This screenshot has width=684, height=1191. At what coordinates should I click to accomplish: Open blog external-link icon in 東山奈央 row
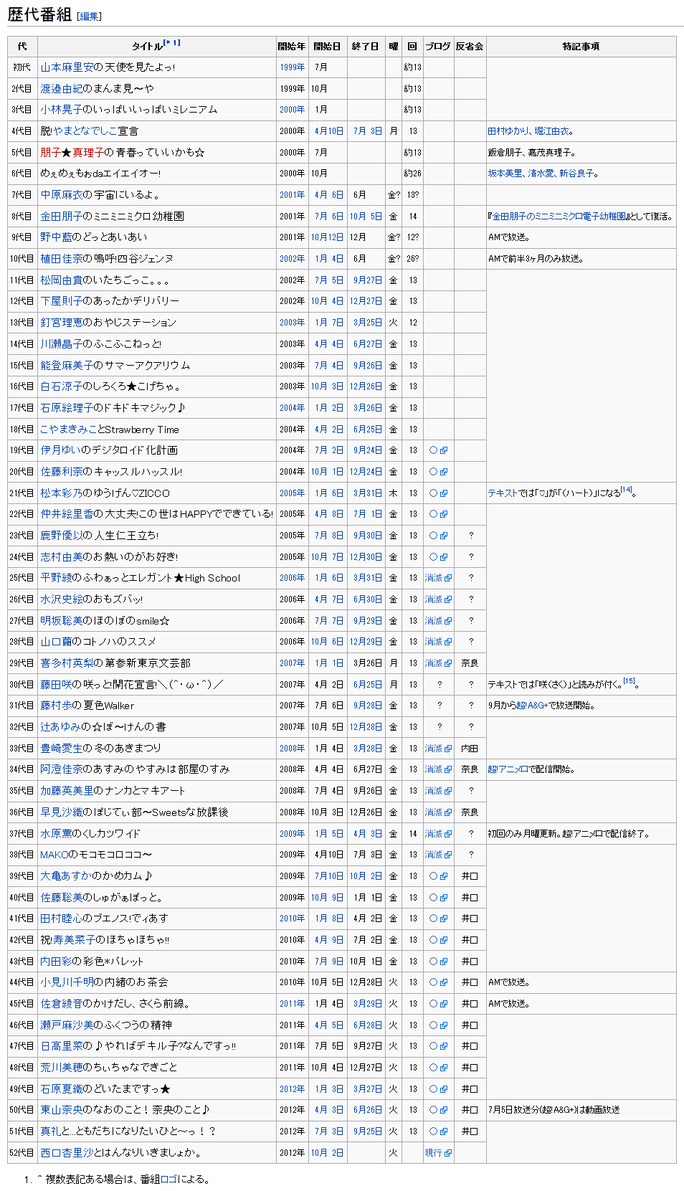pos(443,1110)
